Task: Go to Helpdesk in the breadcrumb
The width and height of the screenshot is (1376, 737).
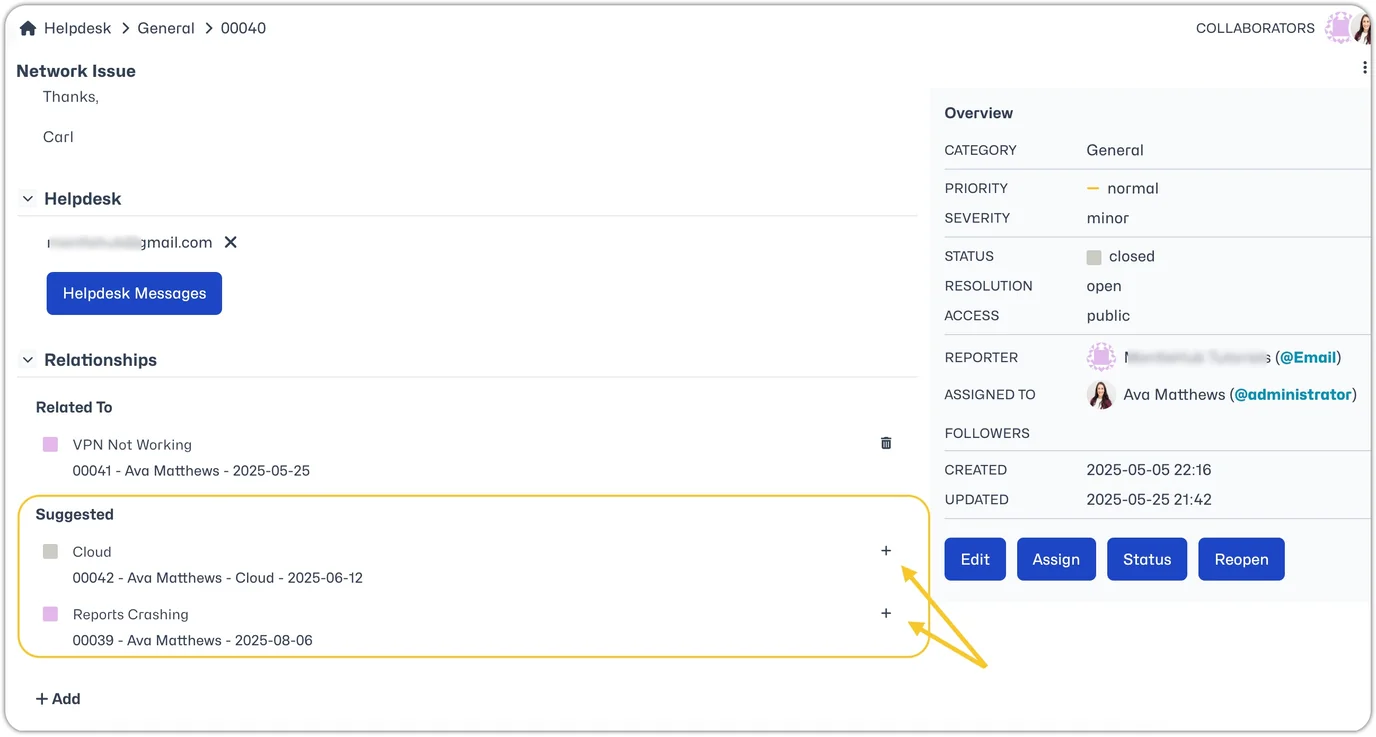Action: 78,28
